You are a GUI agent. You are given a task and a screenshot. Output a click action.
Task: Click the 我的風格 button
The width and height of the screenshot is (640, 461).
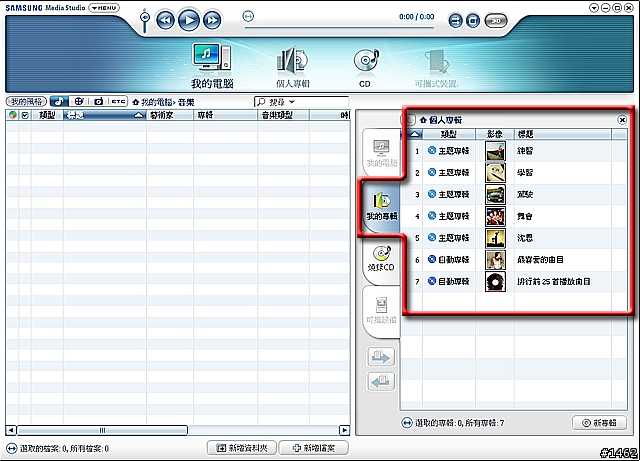tap(27, 101)
